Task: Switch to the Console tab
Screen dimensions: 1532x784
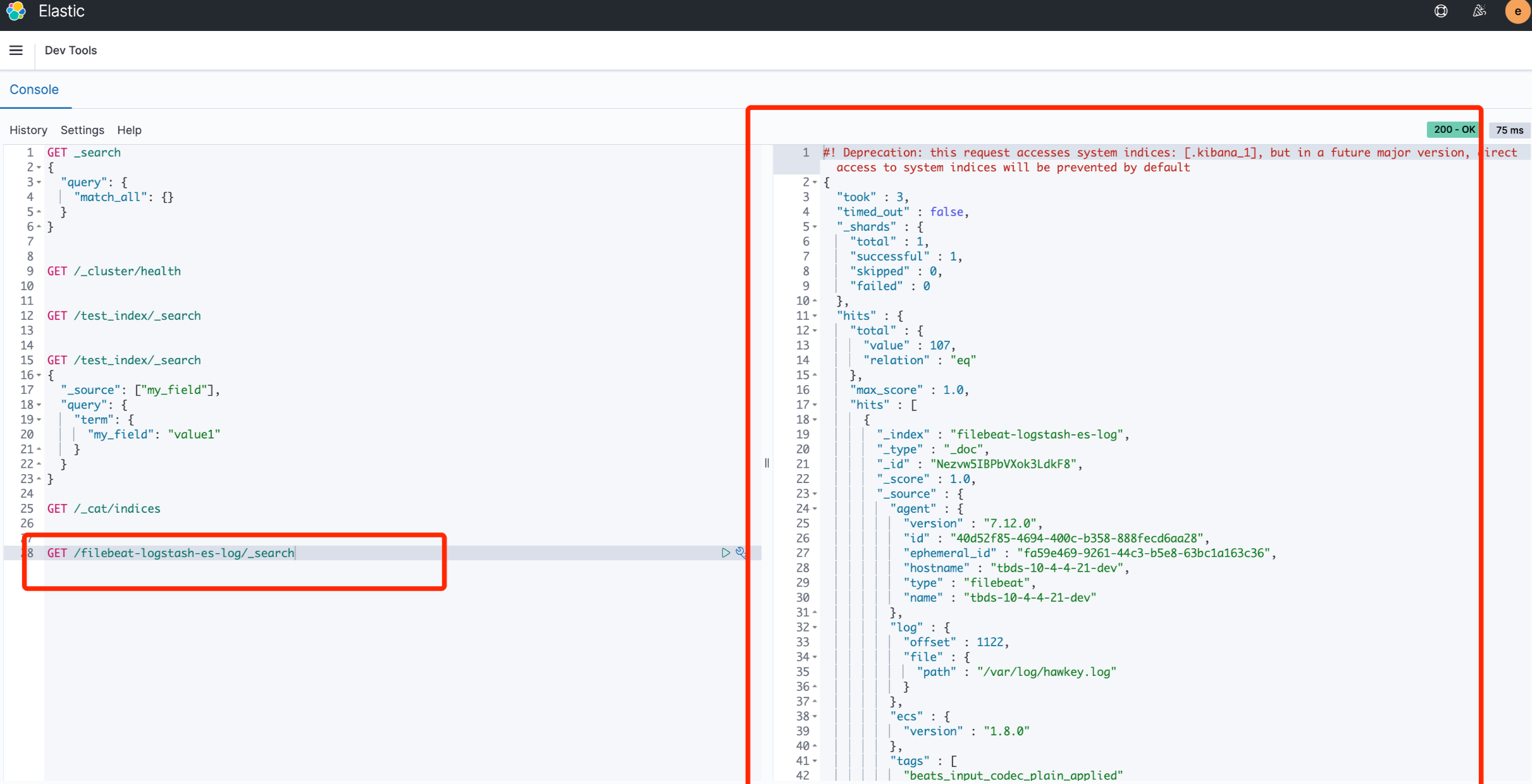Action: click(34, 90)
